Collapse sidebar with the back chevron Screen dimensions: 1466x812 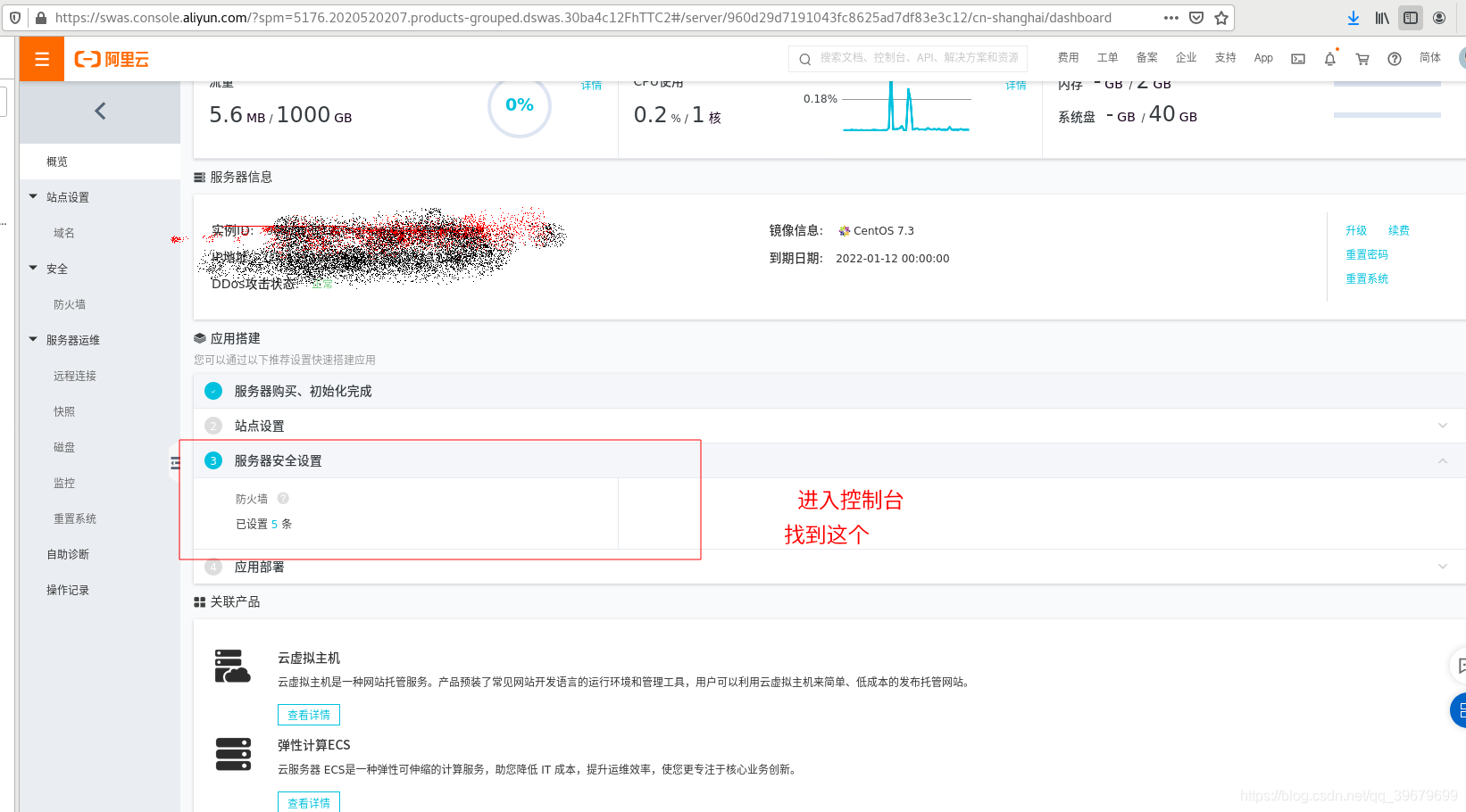click(100, 111)
